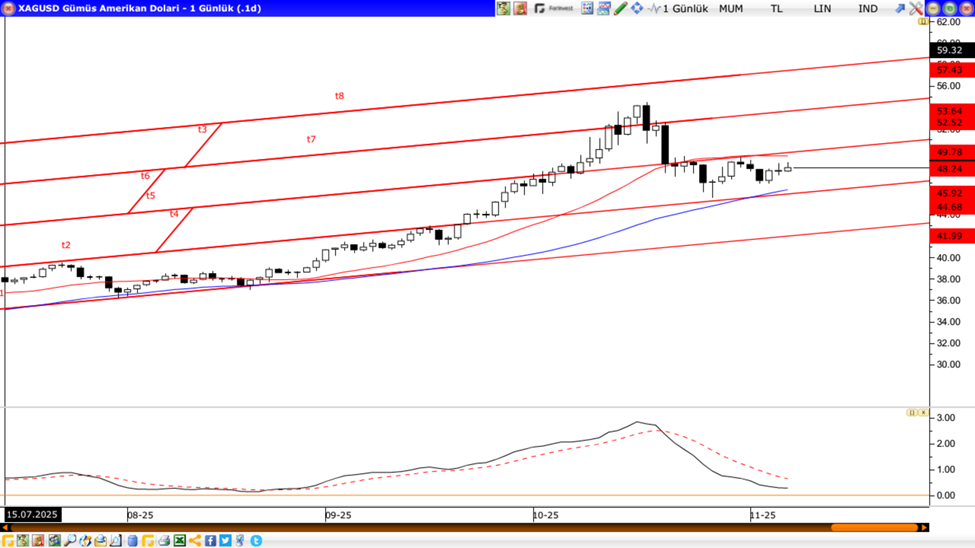Click the 15.07.2025 date label

pos(32,515)
